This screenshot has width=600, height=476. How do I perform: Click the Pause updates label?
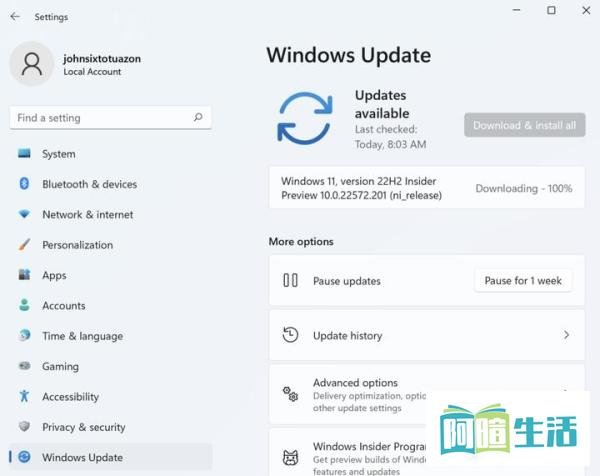[347, 281]
